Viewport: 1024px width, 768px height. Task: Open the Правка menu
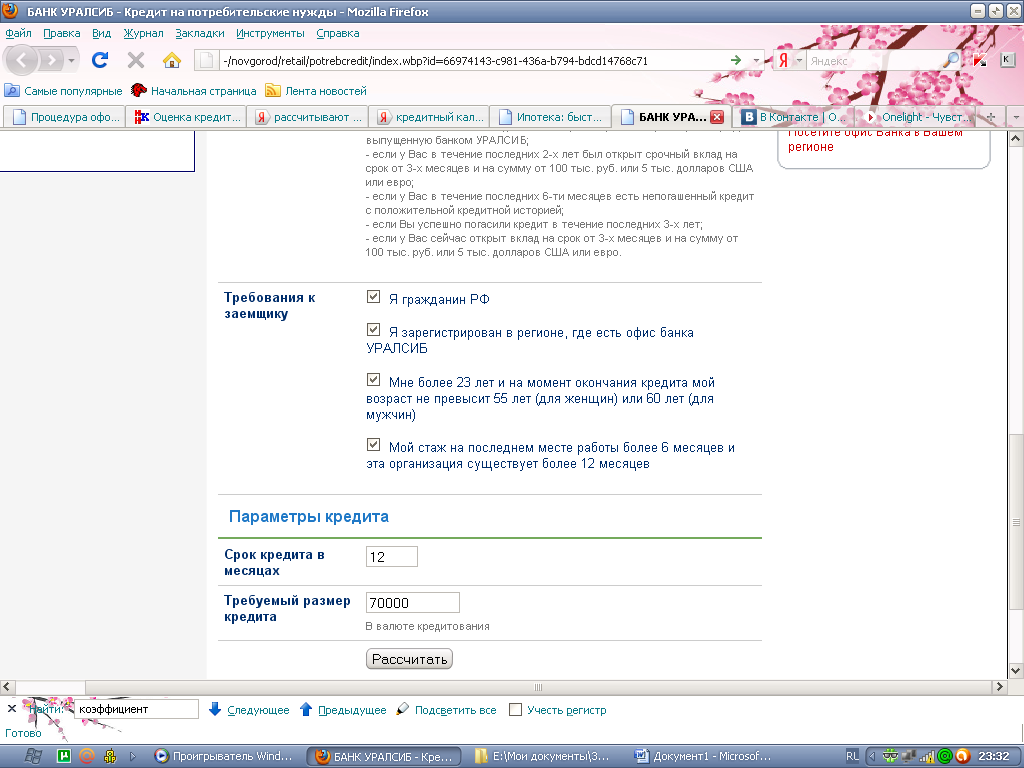pyautogui.click(x=62, y=33)
